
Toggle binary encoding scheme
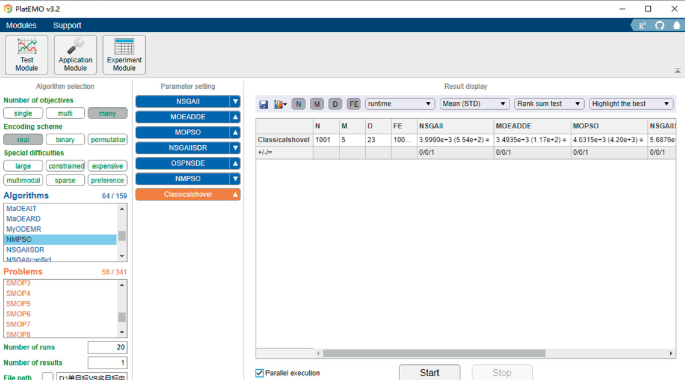pos(65,140)
